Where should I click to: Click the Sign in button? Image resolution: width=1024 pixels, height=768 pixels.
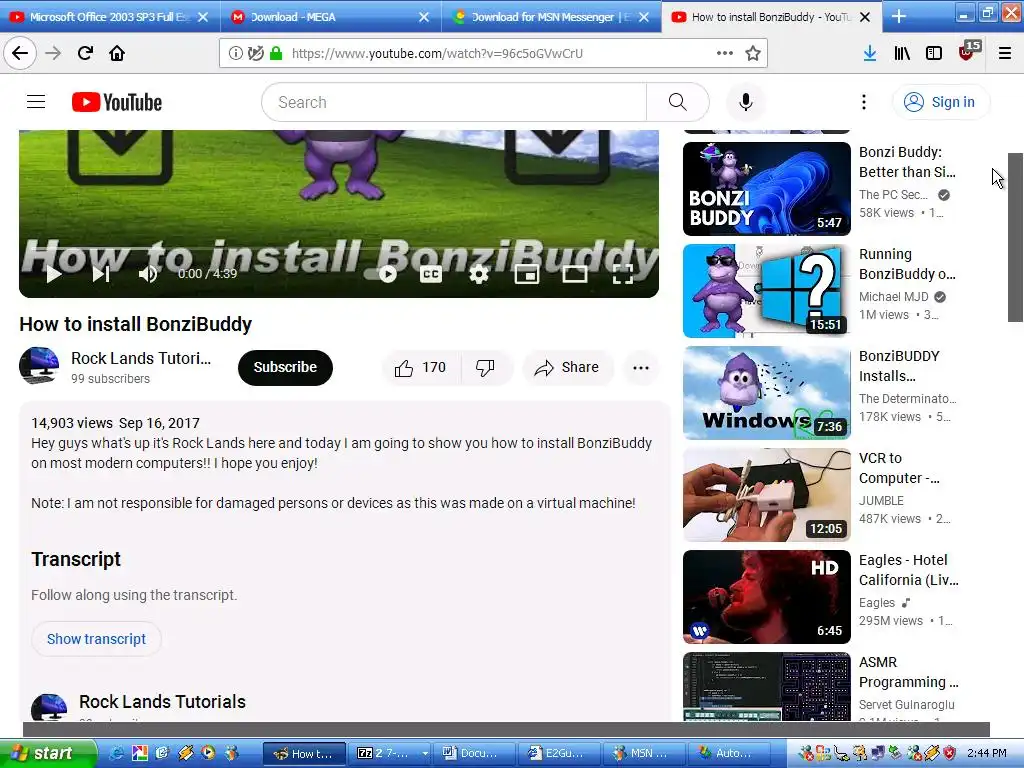(940, 102)
